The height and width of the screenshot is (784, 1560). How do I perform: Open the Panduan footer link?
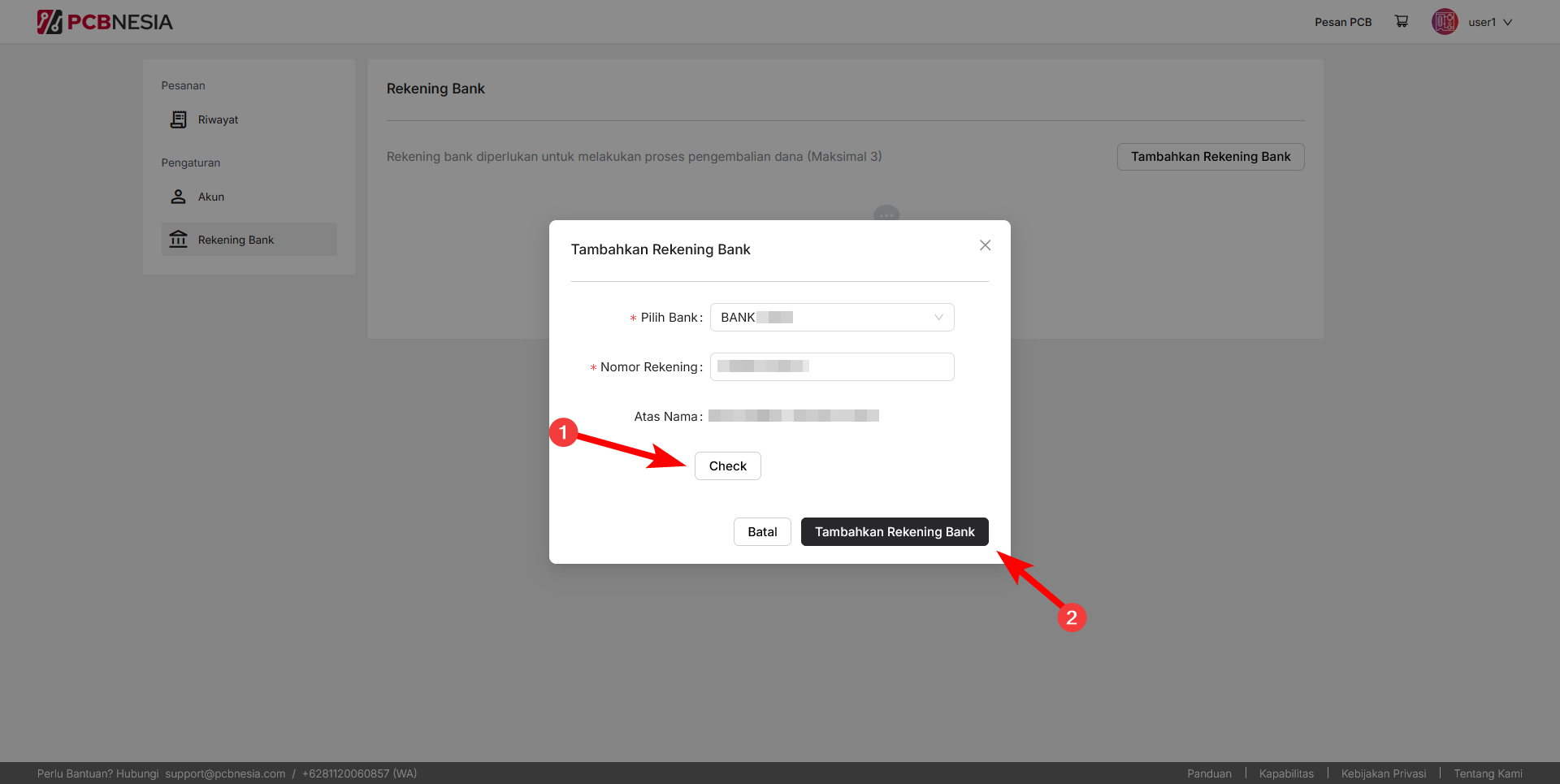(x=1209, y=773)
